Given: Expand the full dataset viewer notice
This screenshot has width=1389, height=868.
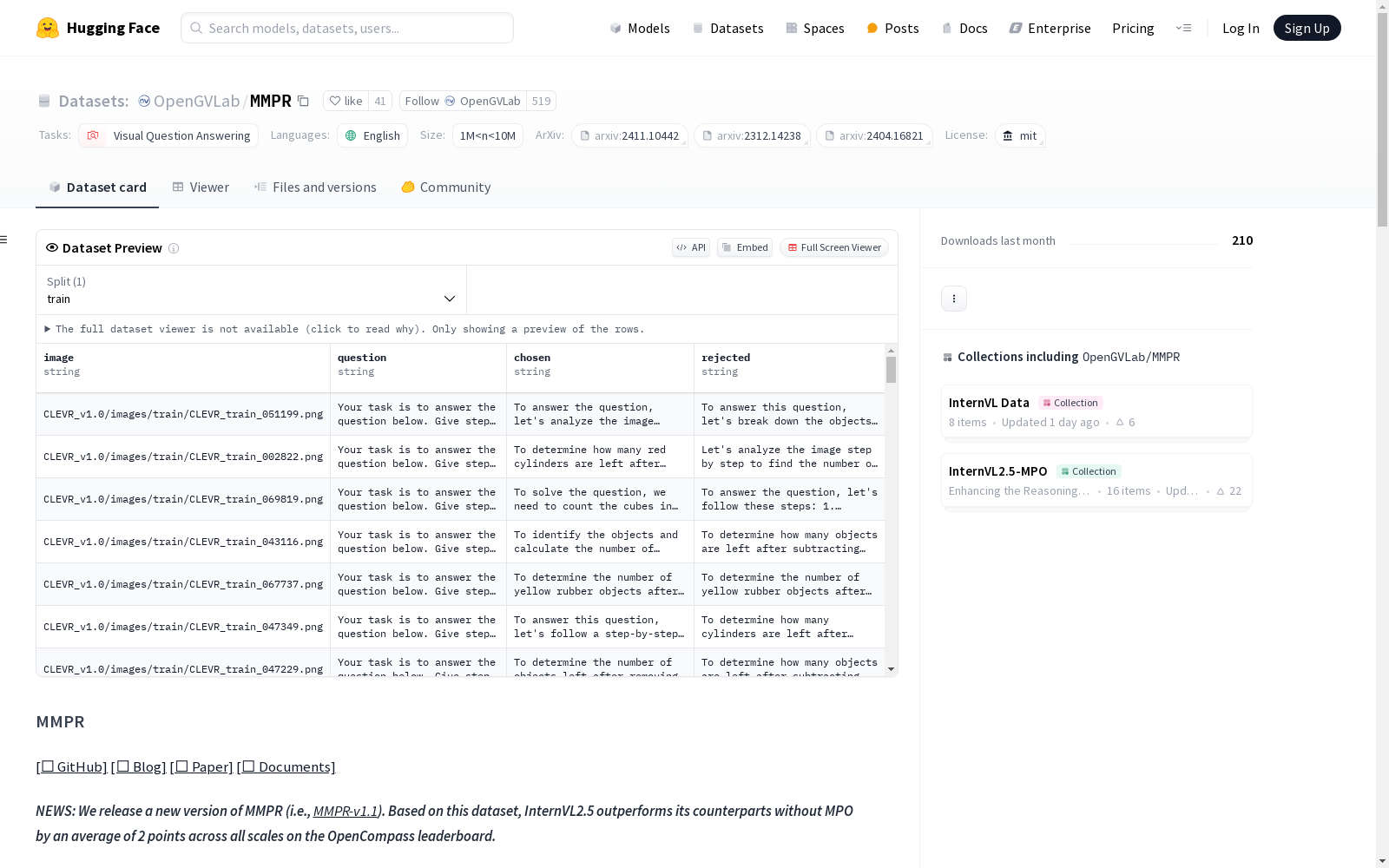Looking at the screenshot, I should pos(345,329).
